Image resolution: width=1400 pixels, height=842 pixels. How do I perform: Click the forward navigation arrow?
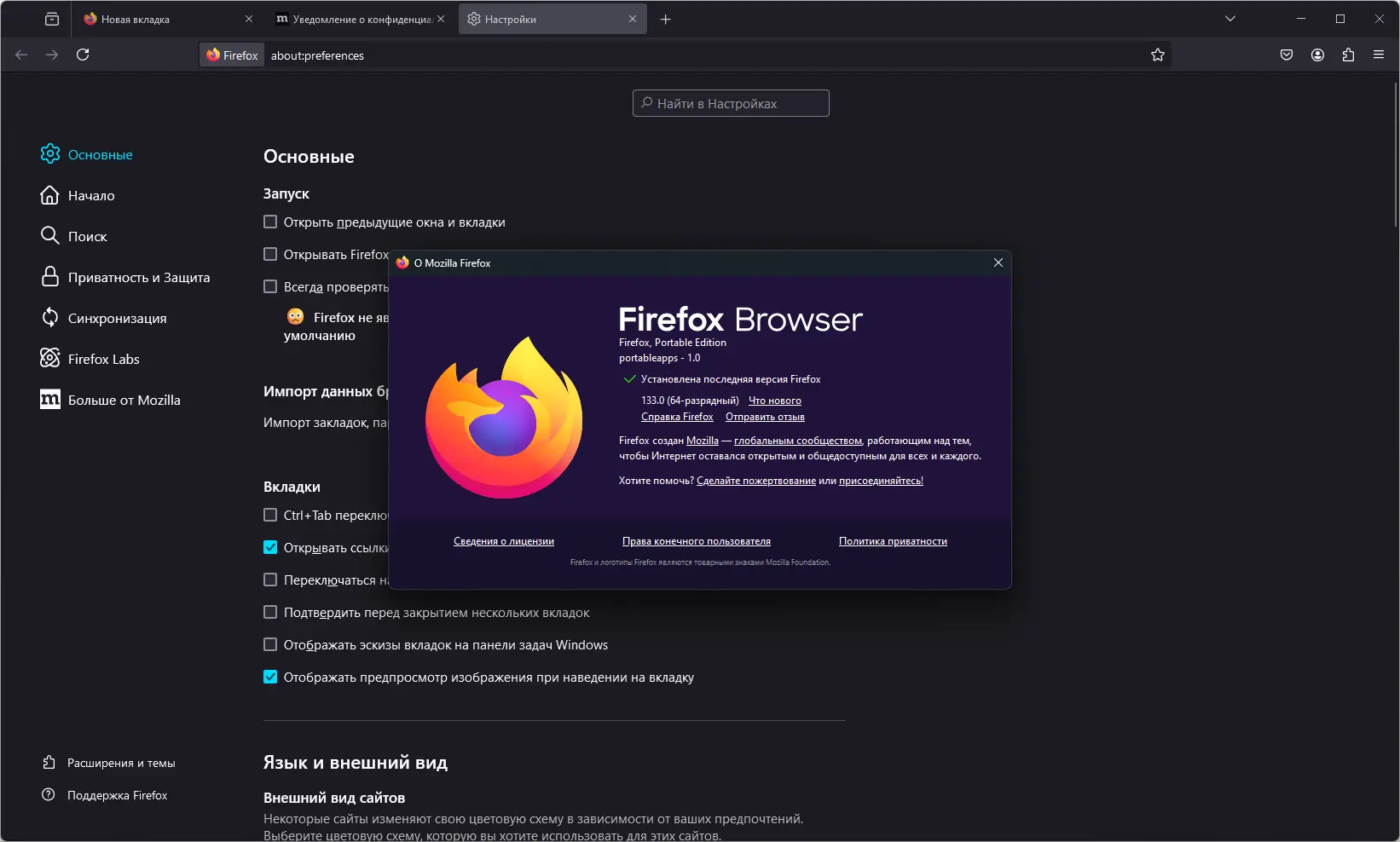coord(52,55)
